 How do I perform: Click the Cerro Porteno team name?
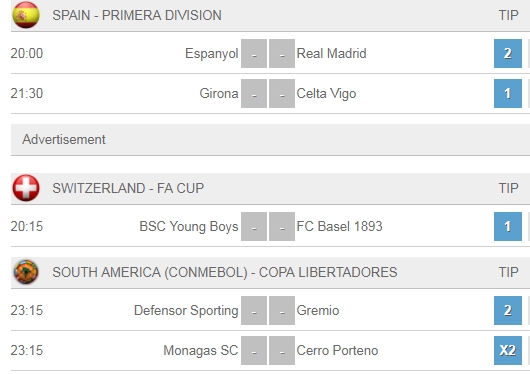coord(337,350)
